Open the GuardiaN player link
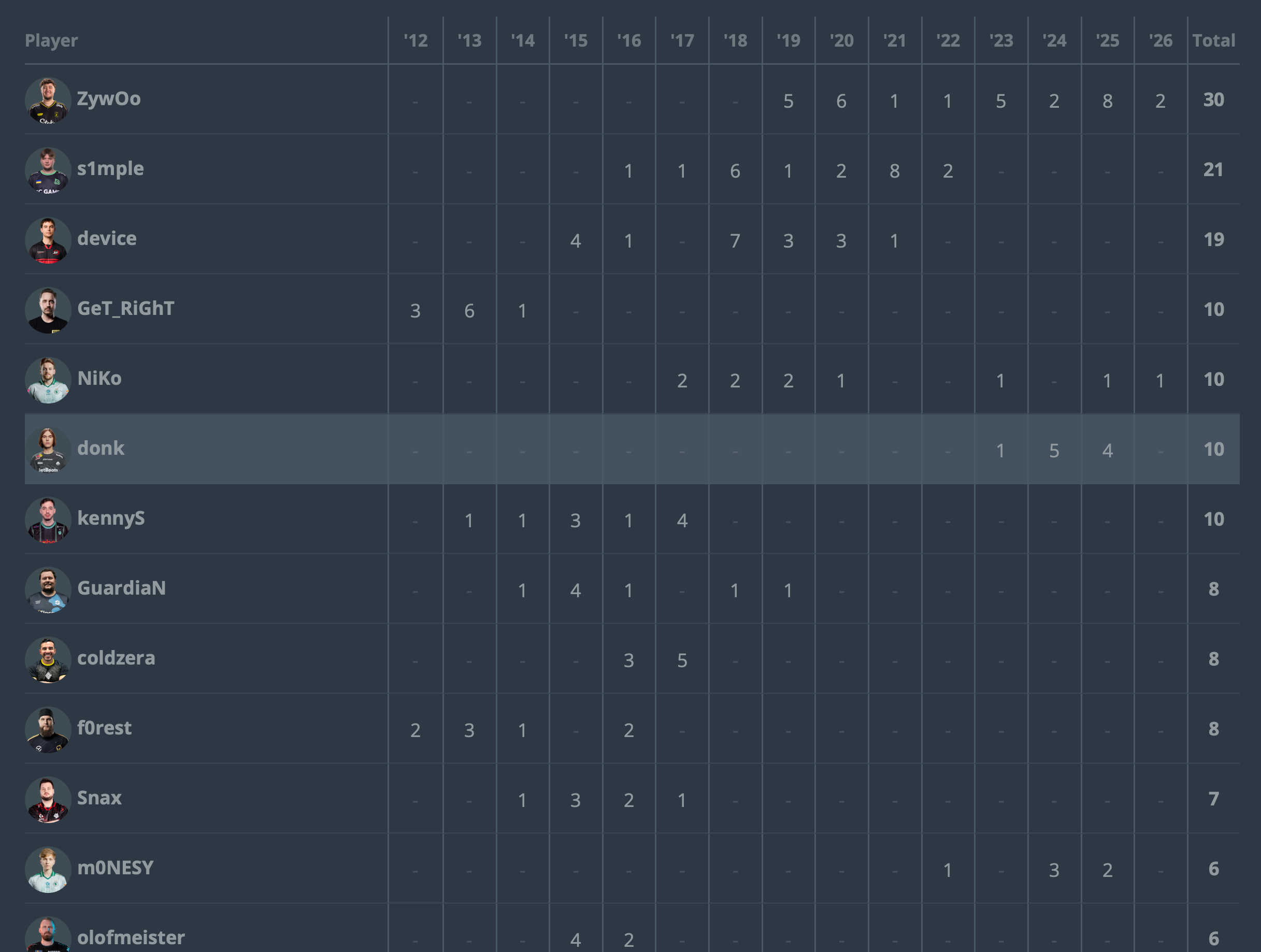Viewport: 1261px width, 952px height. click(121, 588)
